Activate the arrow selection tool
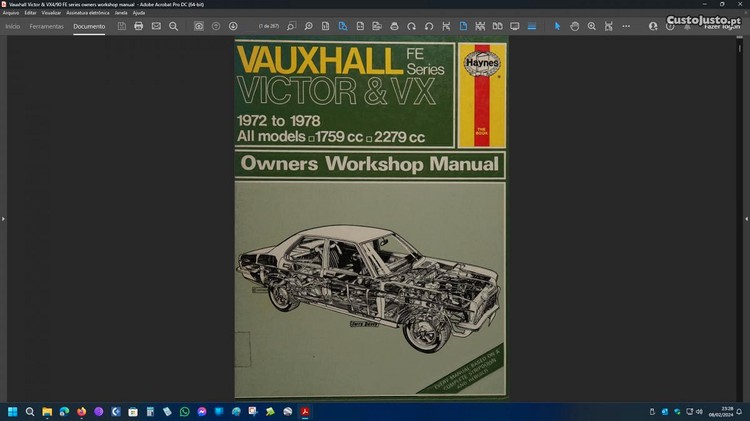This screenshot has width=750, height=421. pos(558,26)
